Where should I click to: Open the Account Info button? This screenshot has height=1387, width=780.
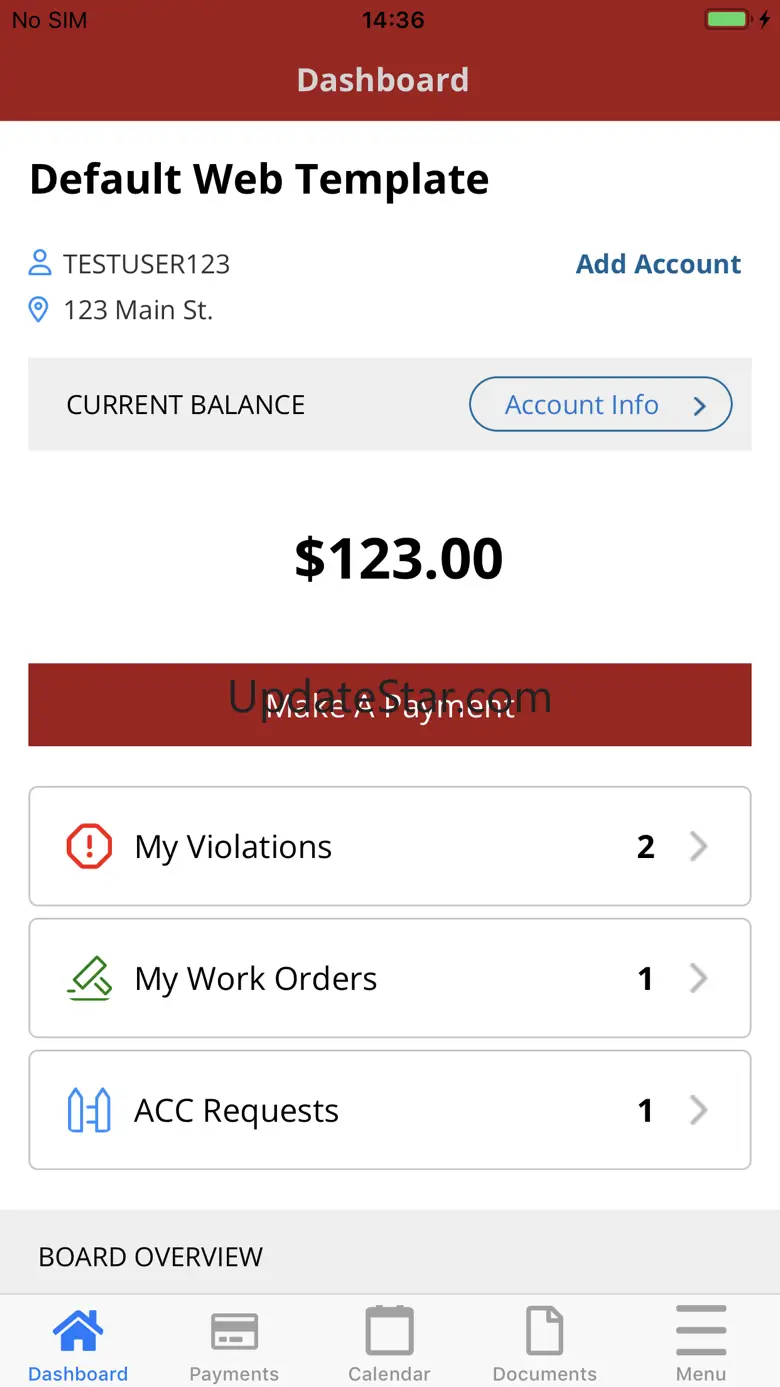600,404
